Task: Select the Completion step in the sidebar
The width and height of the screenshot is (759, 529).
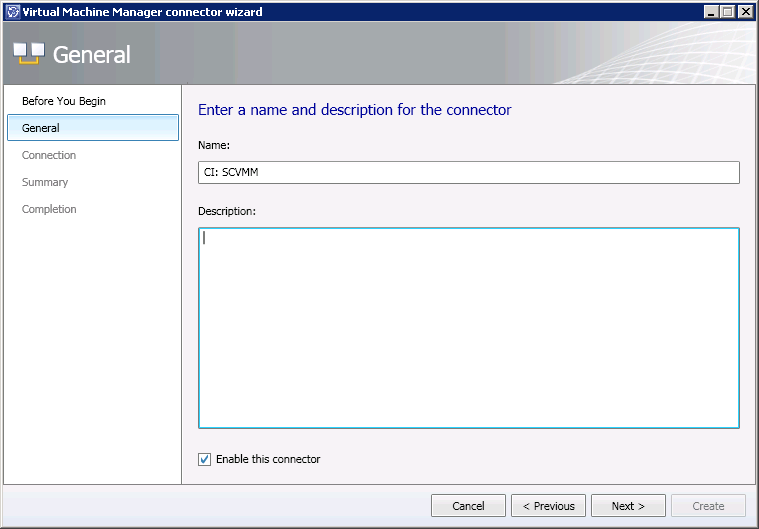Action: click(49, 209)
